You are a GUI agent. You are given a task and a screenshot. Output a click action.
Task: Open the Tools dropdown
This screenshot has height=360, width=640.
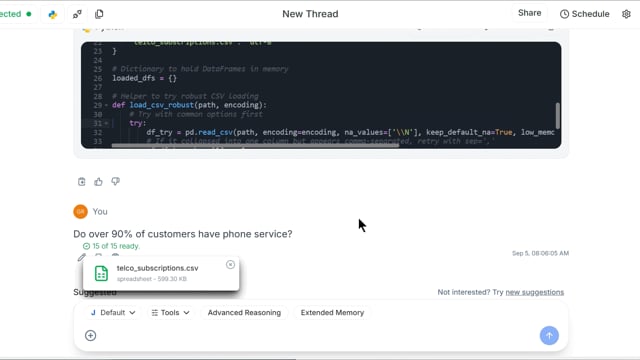(170, 313)
